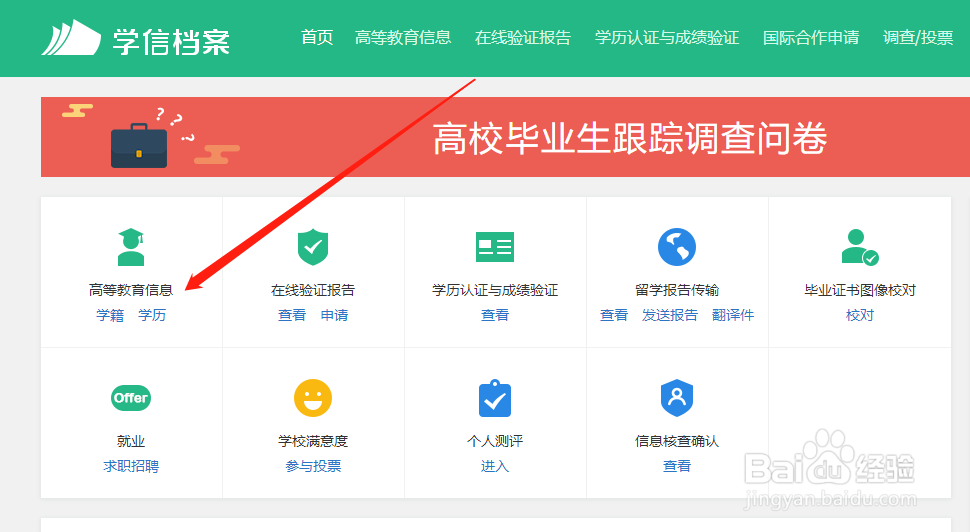Open 国际合作申请 in the top navigation

[811, 38]
